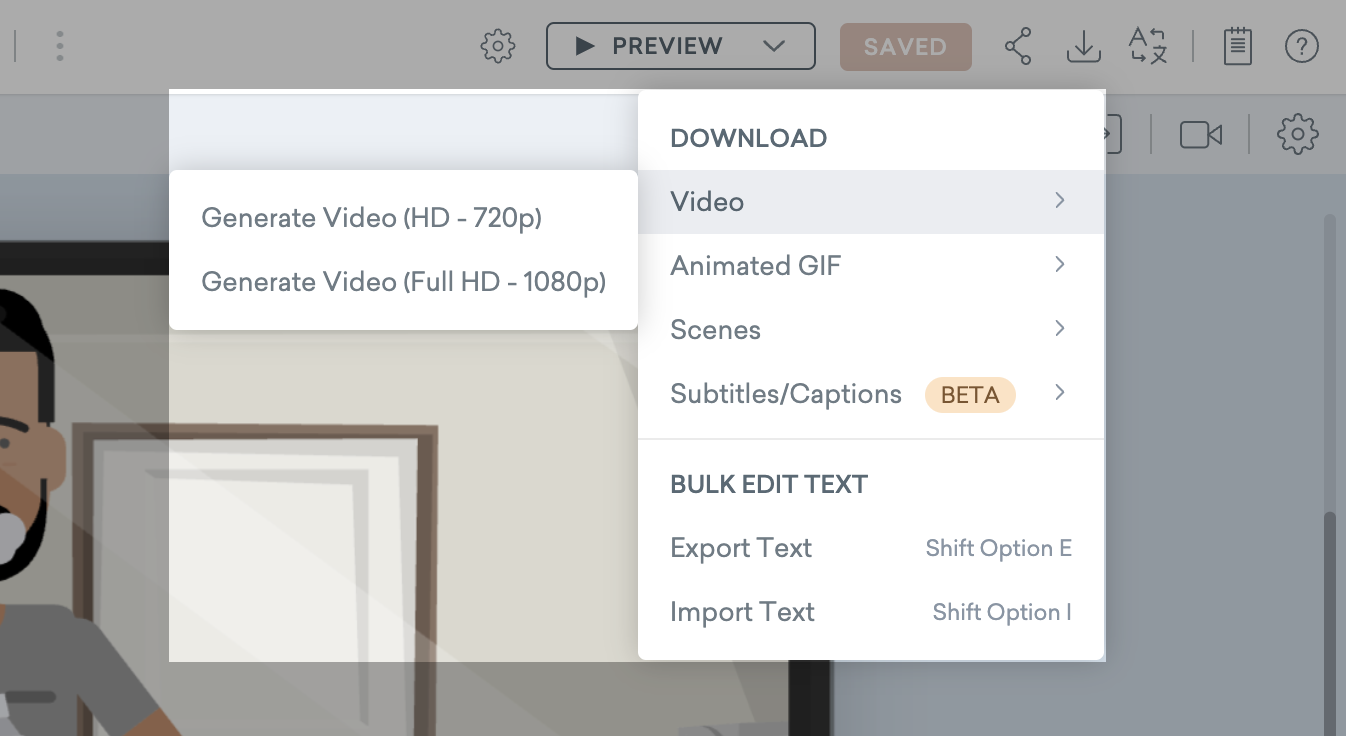The width and height of the screenshot is (1346, 736).
Task: Click the DOWNLOAD heading text
Action: coord(748,138)
